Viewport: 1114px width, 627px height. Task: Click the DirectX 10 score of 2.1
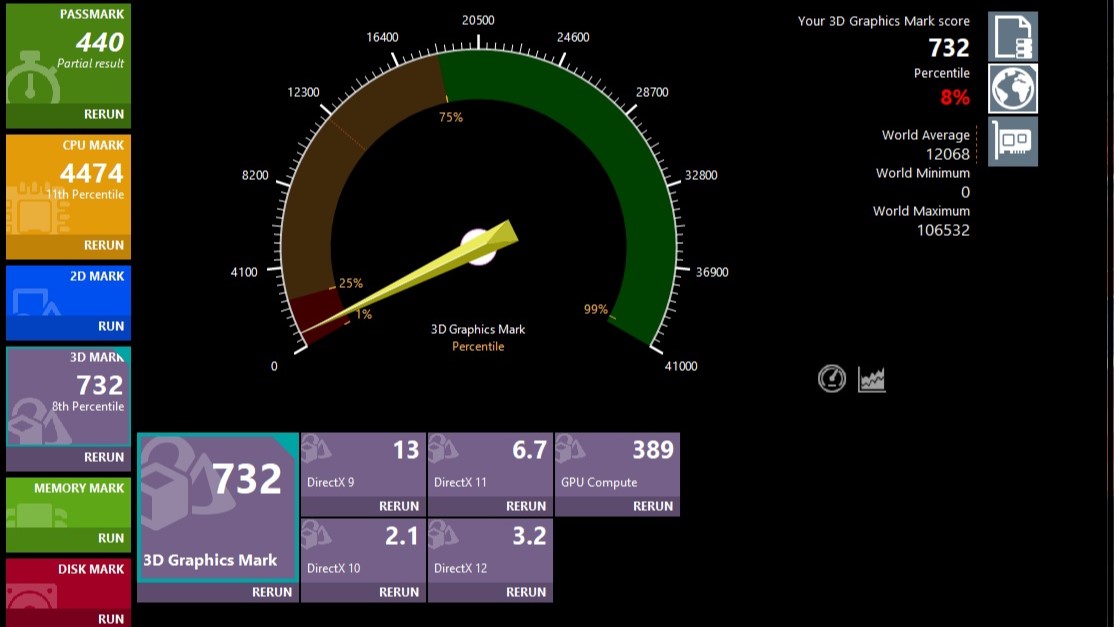[402, 536]
